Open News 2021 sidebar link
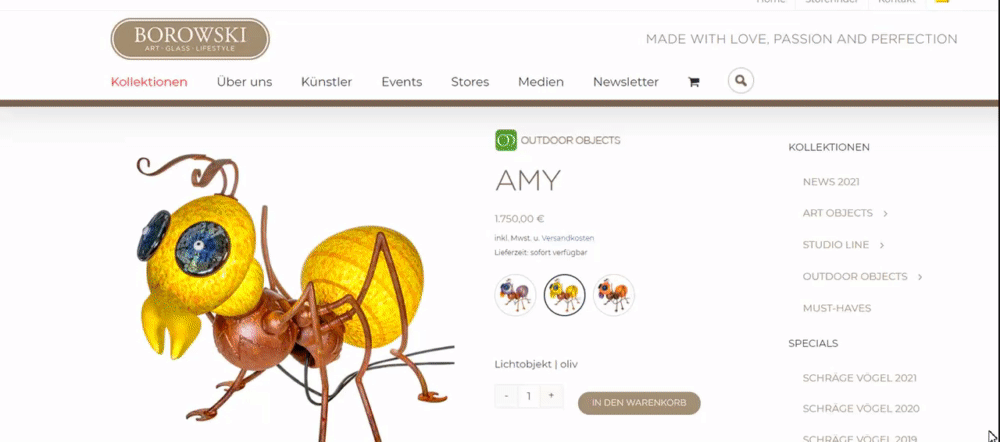 (831, 182)
